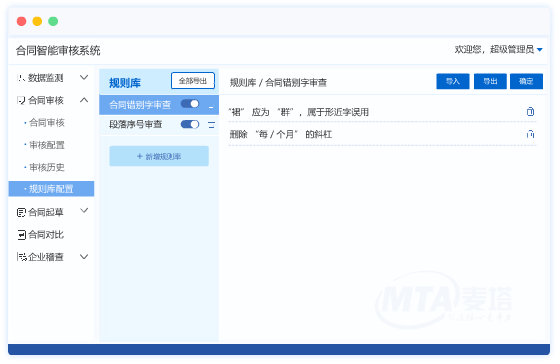Expand the 企业稽查 menu chevron

(84, 257)
